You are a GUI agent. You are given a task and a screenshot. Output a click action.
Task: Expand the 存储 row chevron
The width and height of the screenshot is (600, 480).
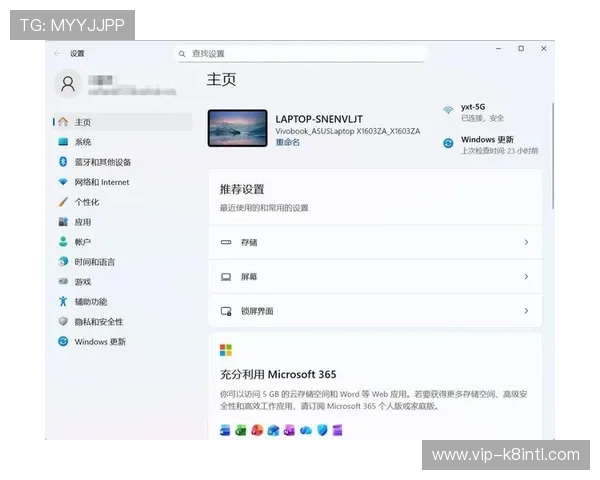click(527, 242)
